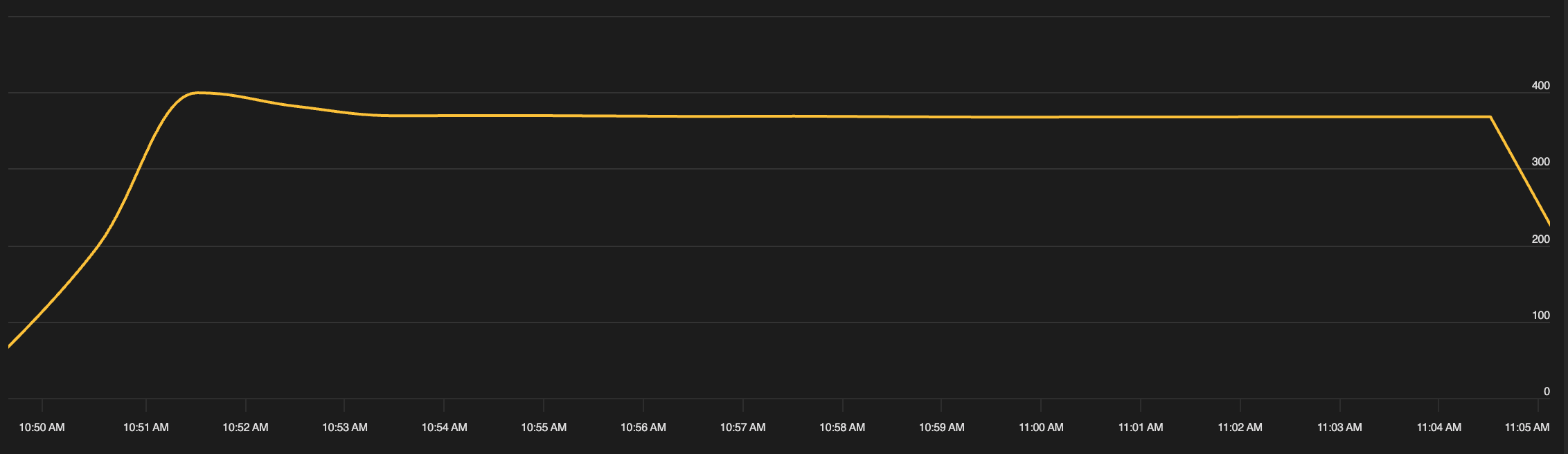Click the 0 y-axis value
The height and width of the screenshot is (454, 1568).
click(1547, 392)
